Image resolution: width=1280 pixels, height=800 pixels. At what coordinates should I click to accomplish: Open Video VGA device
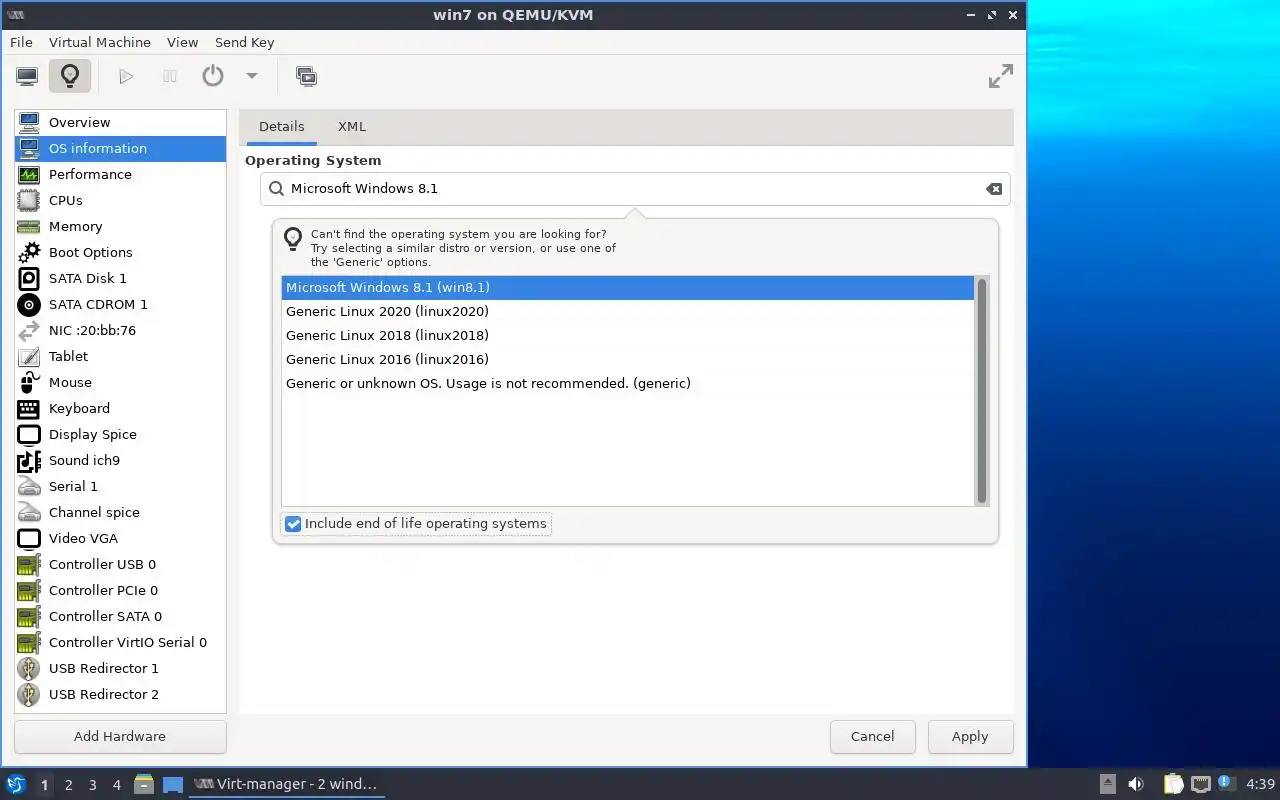(x=120, y=538)
